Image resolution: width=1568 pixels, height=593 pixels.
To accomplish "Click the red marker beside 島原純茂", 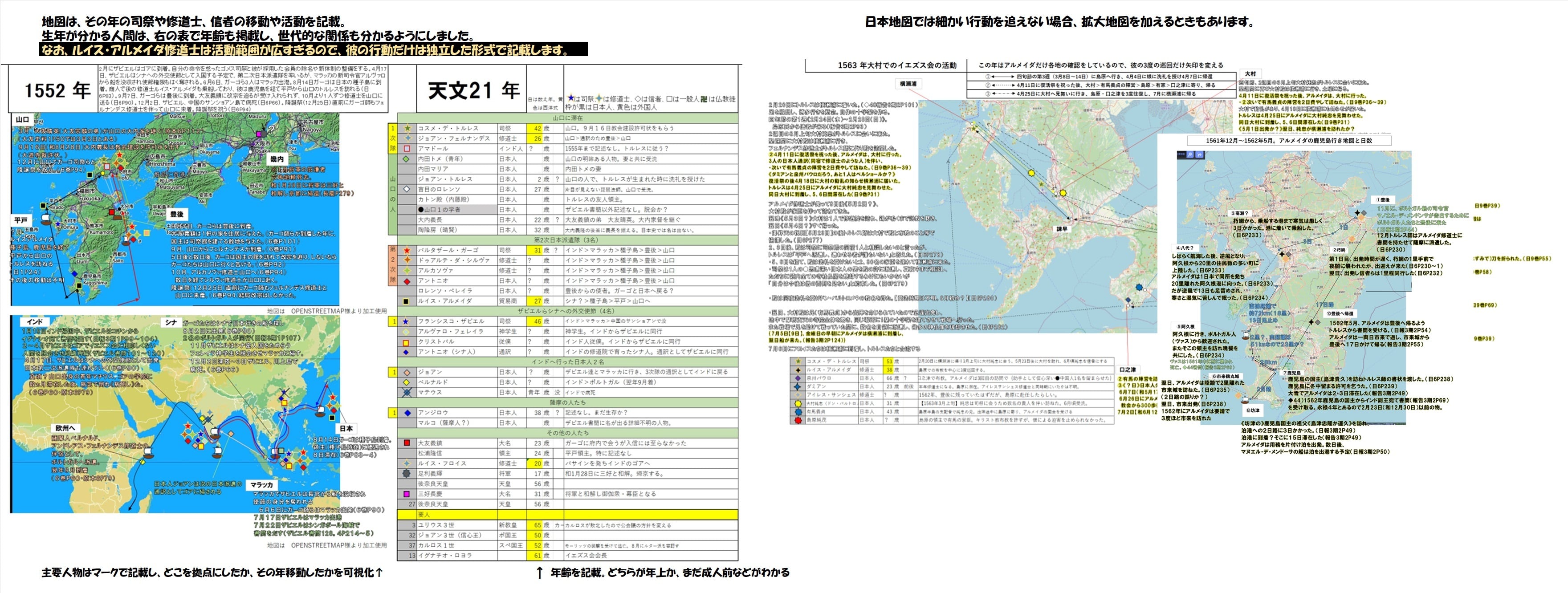I will click(798, 420).
